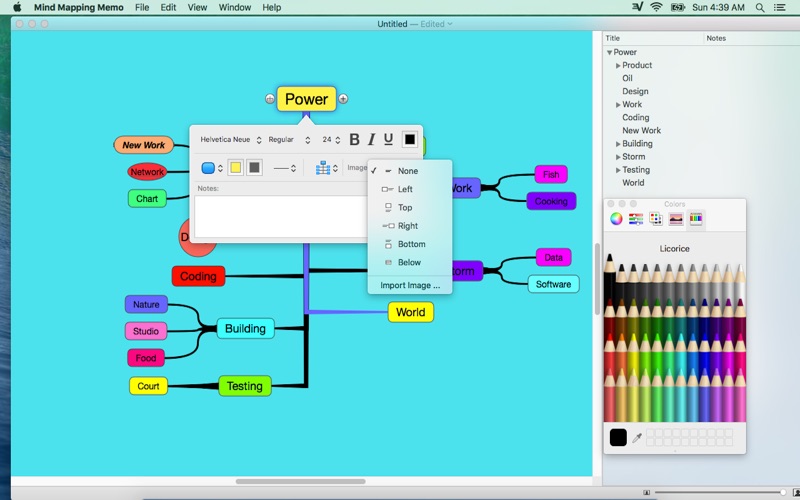Open the yellow node fill color well
This screenshot has width=800, height=500.
click(x=235, y=167)
